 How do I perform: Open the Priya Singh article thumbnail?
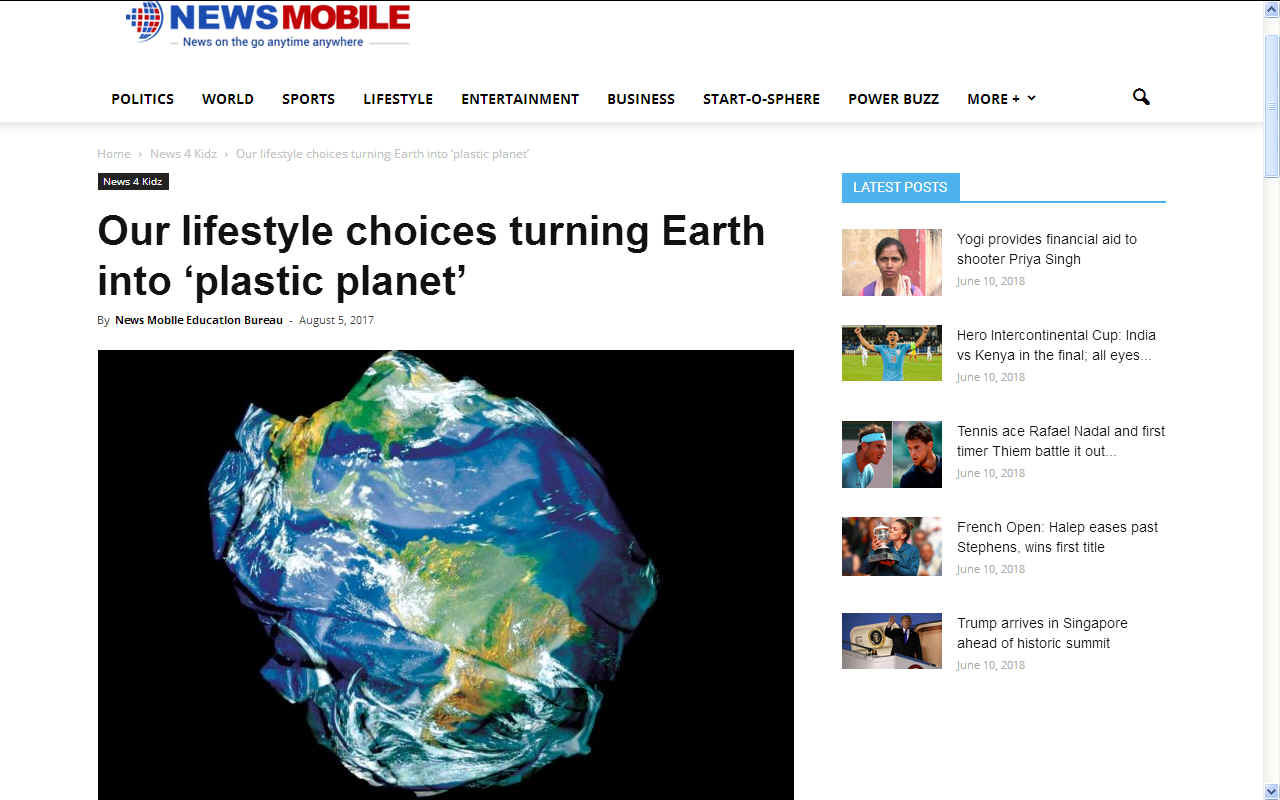[892, 262]
